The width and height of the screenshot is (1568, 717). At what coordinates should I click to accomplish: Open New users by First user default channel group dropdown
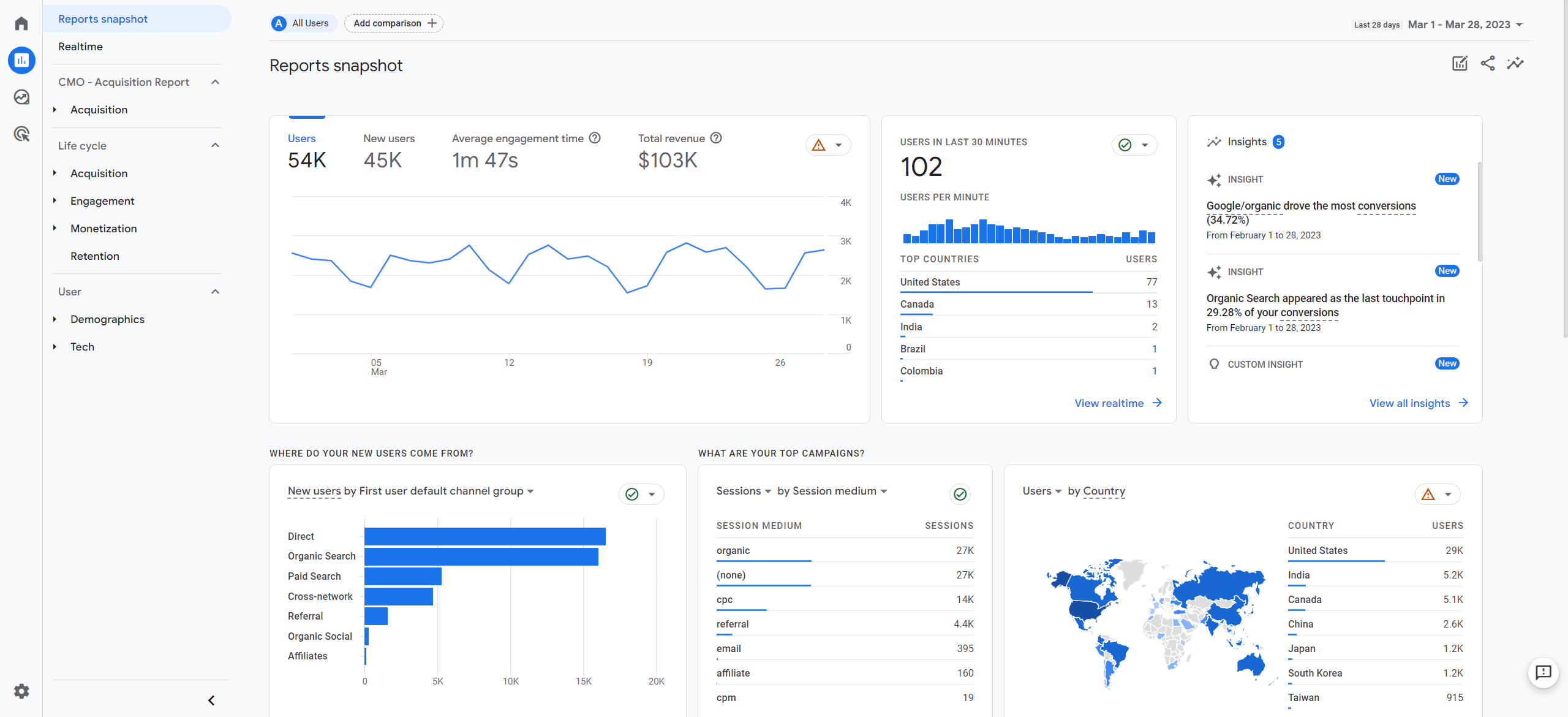click(531, 491)
